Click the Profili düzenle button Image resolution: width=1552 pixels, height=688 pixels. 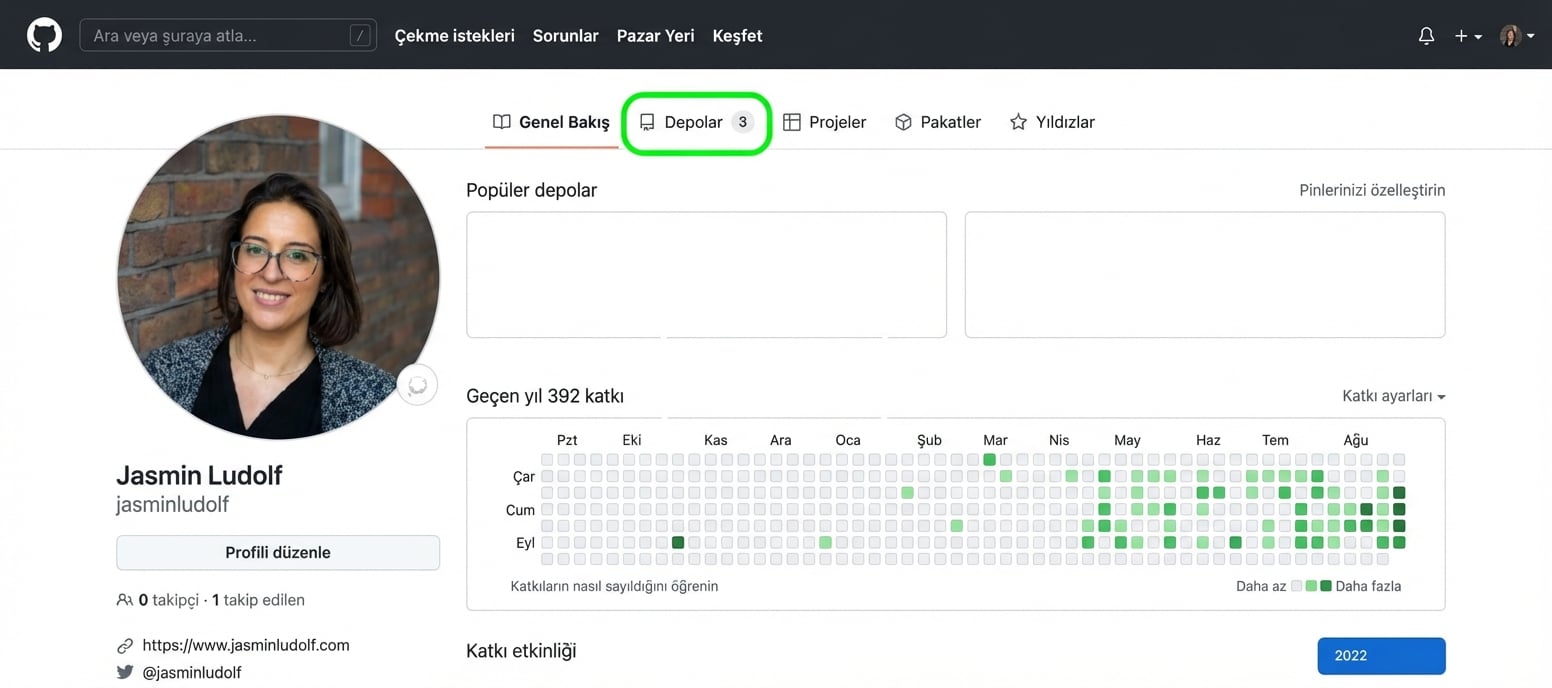pyautogui.click(x=278, y=552)
